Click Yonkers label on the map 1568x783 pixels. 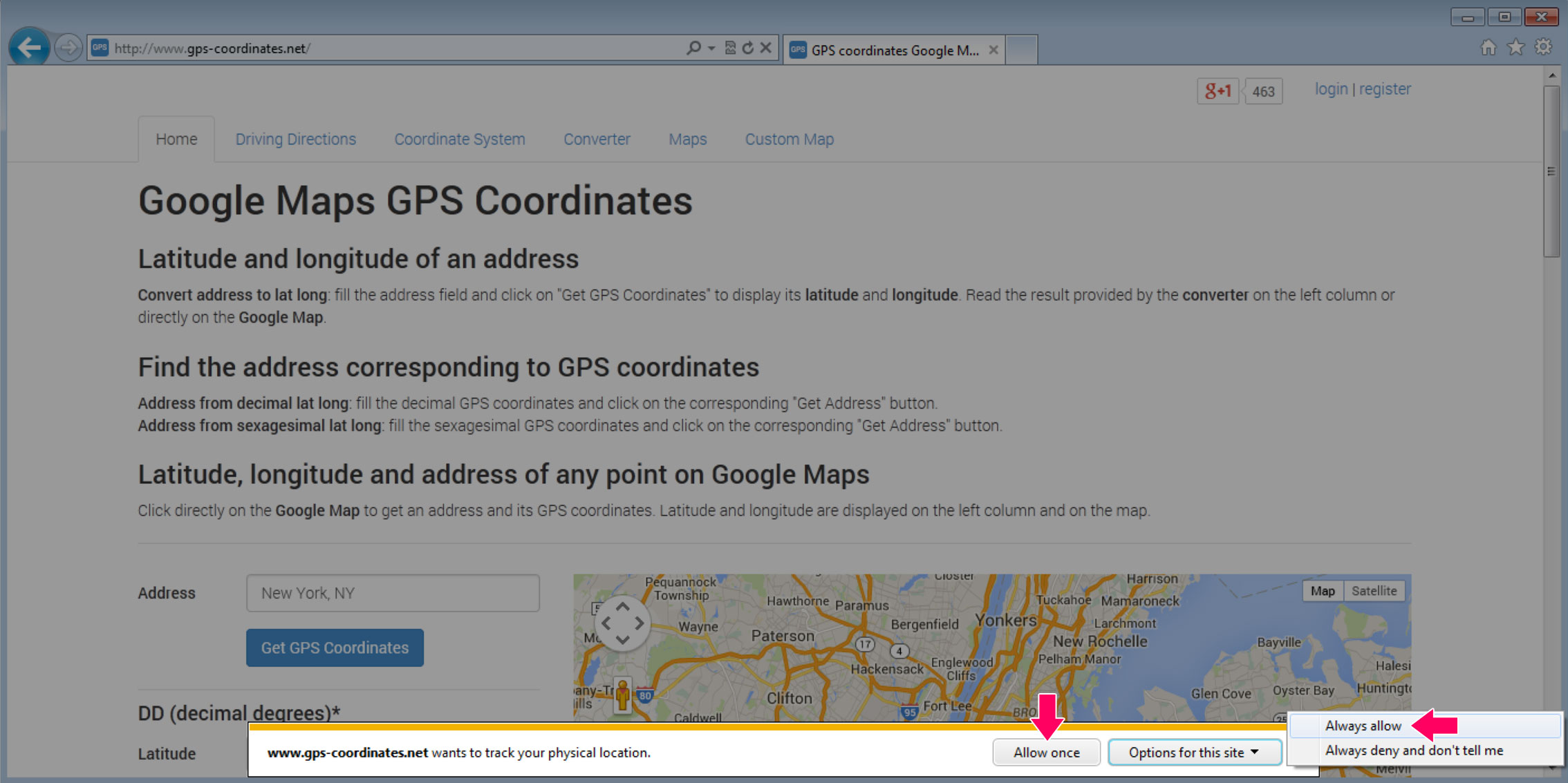coord(1006,620)
